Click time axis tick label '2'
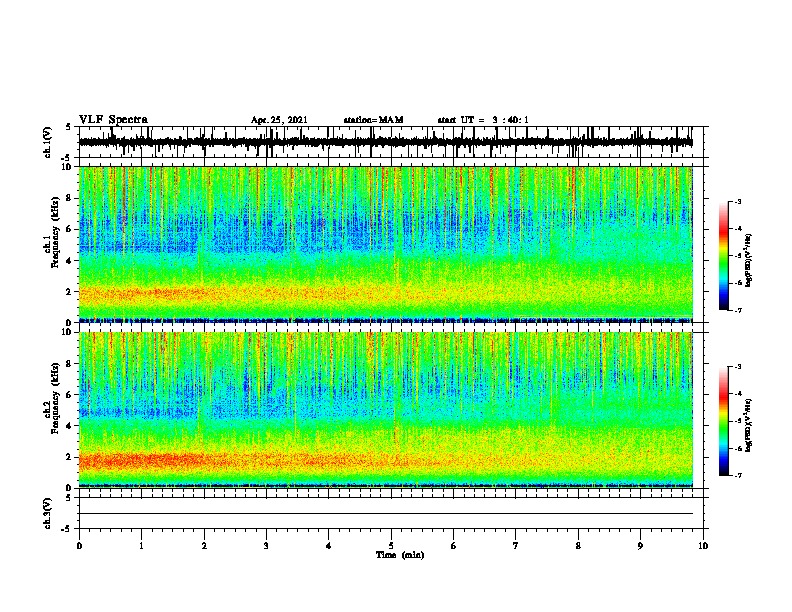Viewport: 792px width, 612px height. (x=204, y=546)
